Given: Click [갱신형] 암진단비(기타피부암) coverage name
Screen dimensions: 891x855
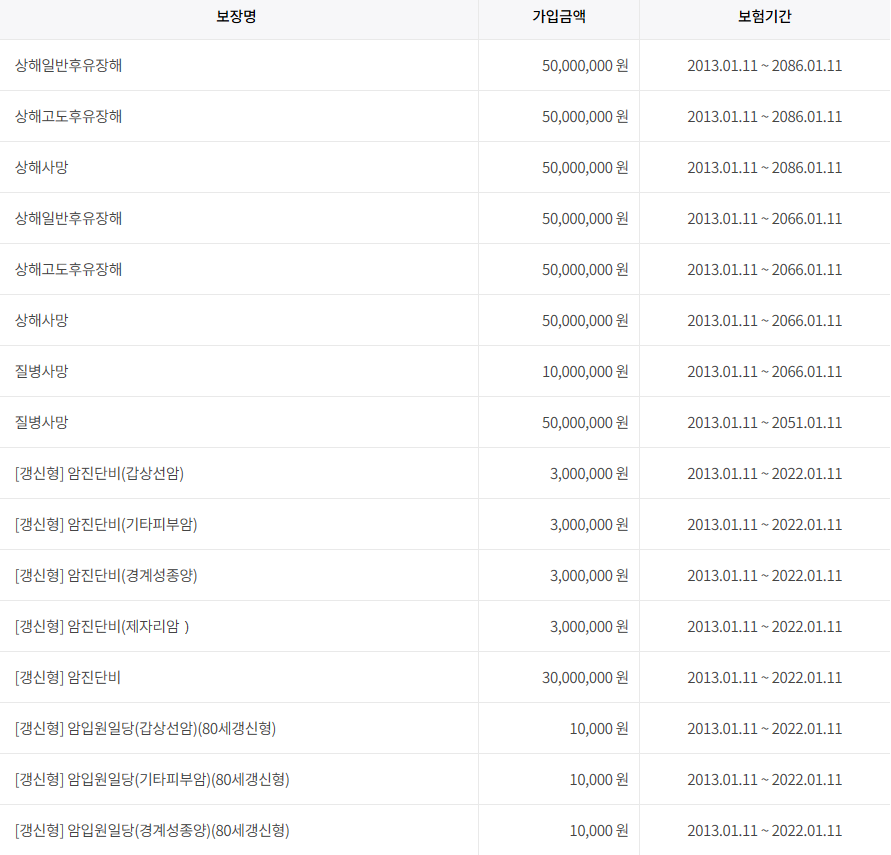Looking at the screenshot, I should coord(106,524).
